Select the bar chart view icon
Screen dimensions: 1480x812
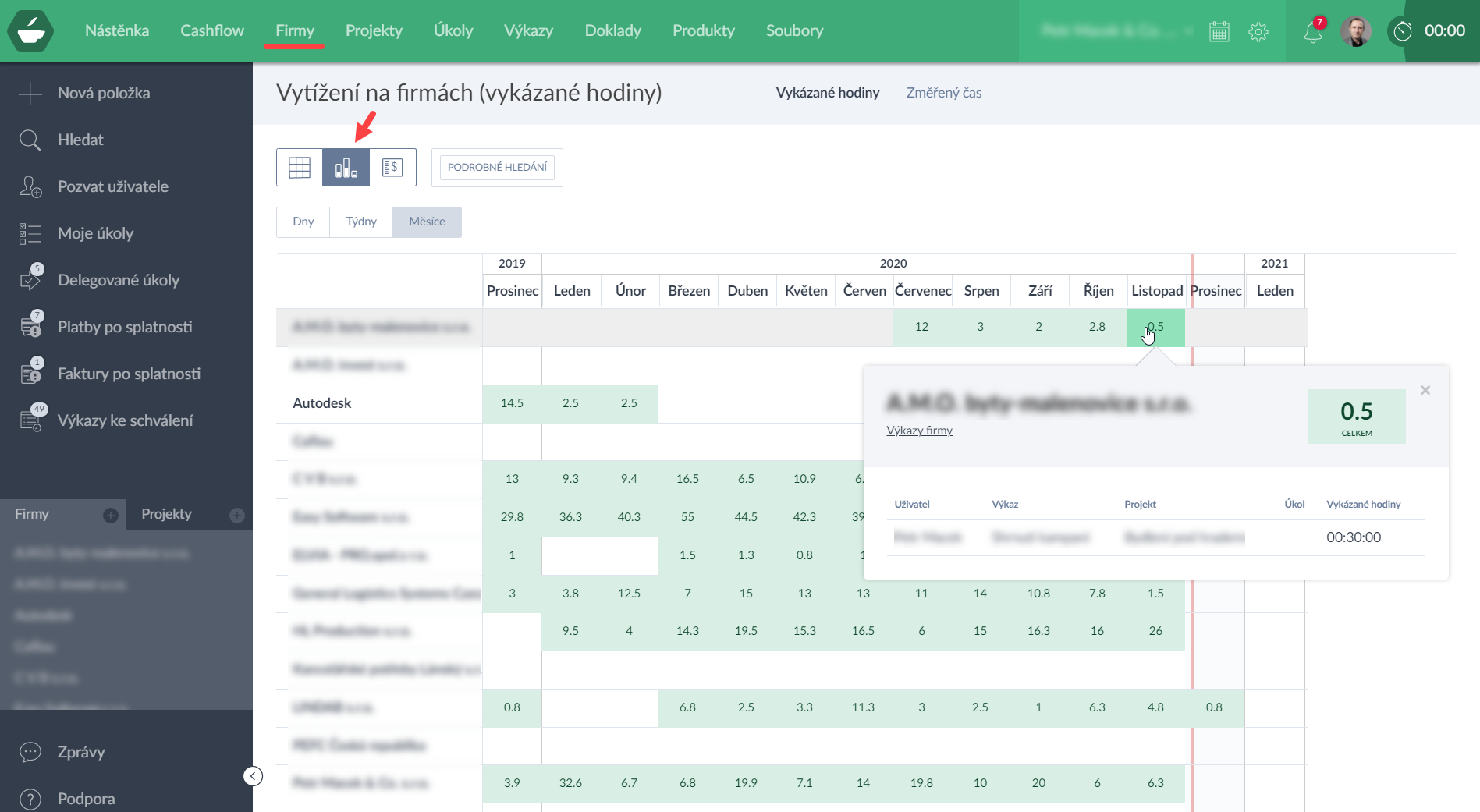pos(346,168)
